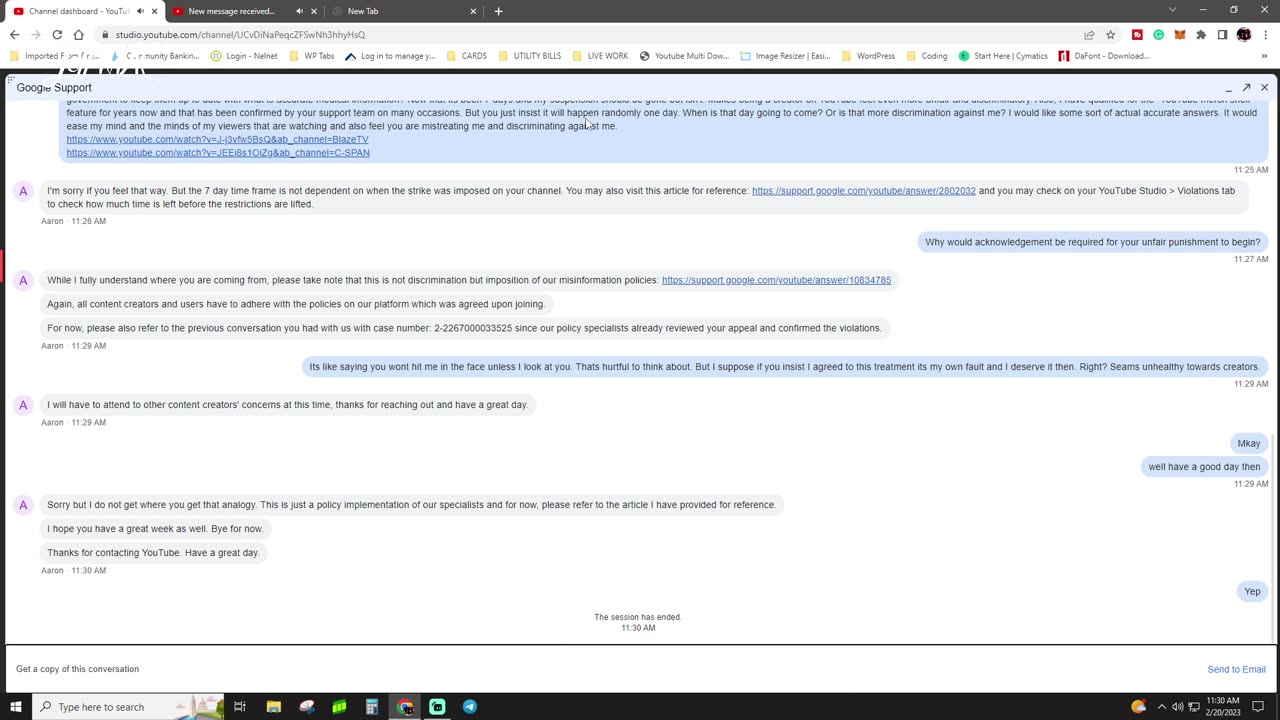1280x720 pixels.
Task: Mute audio icon on Channel dashboard tab
Action: pyautogui.click(x=140, y=11)
